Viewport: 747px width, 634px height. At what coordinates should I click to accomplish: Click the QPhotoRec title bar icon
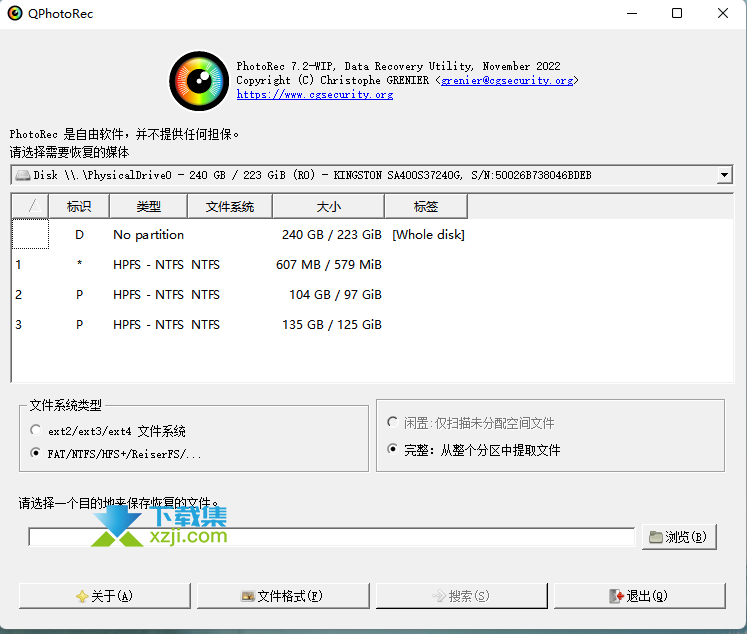pos(15,13)
